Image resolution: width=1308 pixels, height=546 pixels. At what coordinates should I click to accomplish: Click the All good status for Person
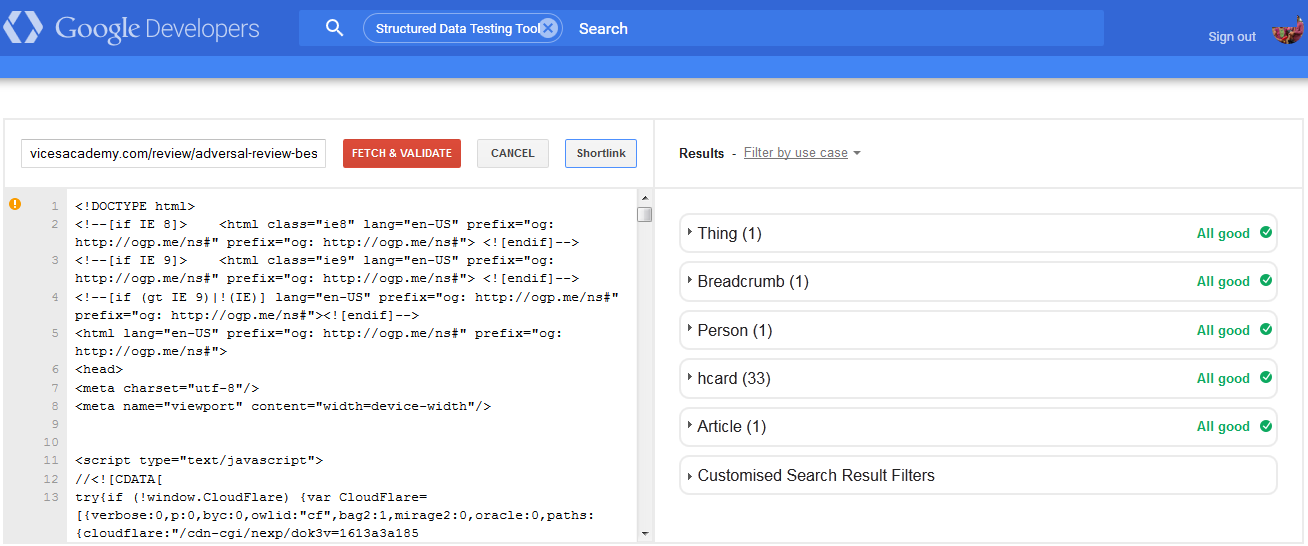(x=1223, y=330)
